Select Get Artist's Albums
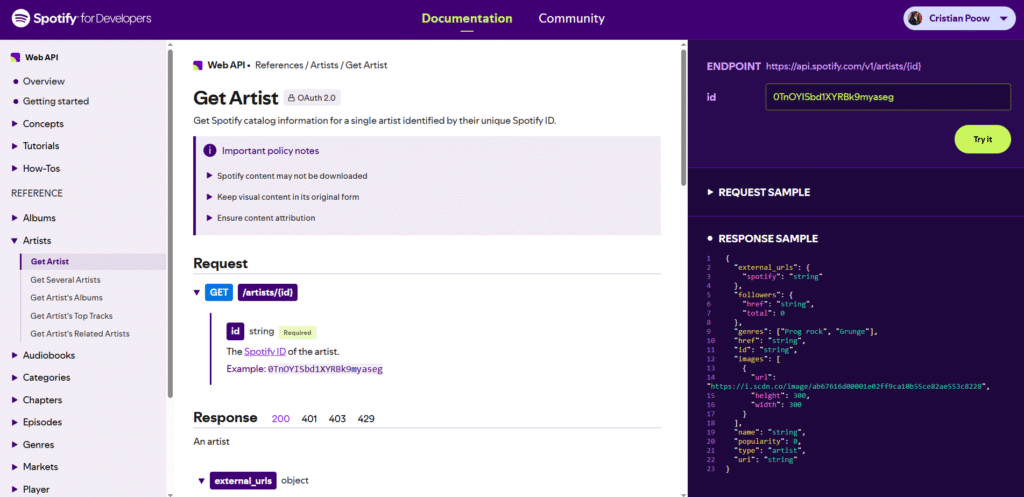Viewport: 1024px width, 497px height. click(x=67, y=298)
